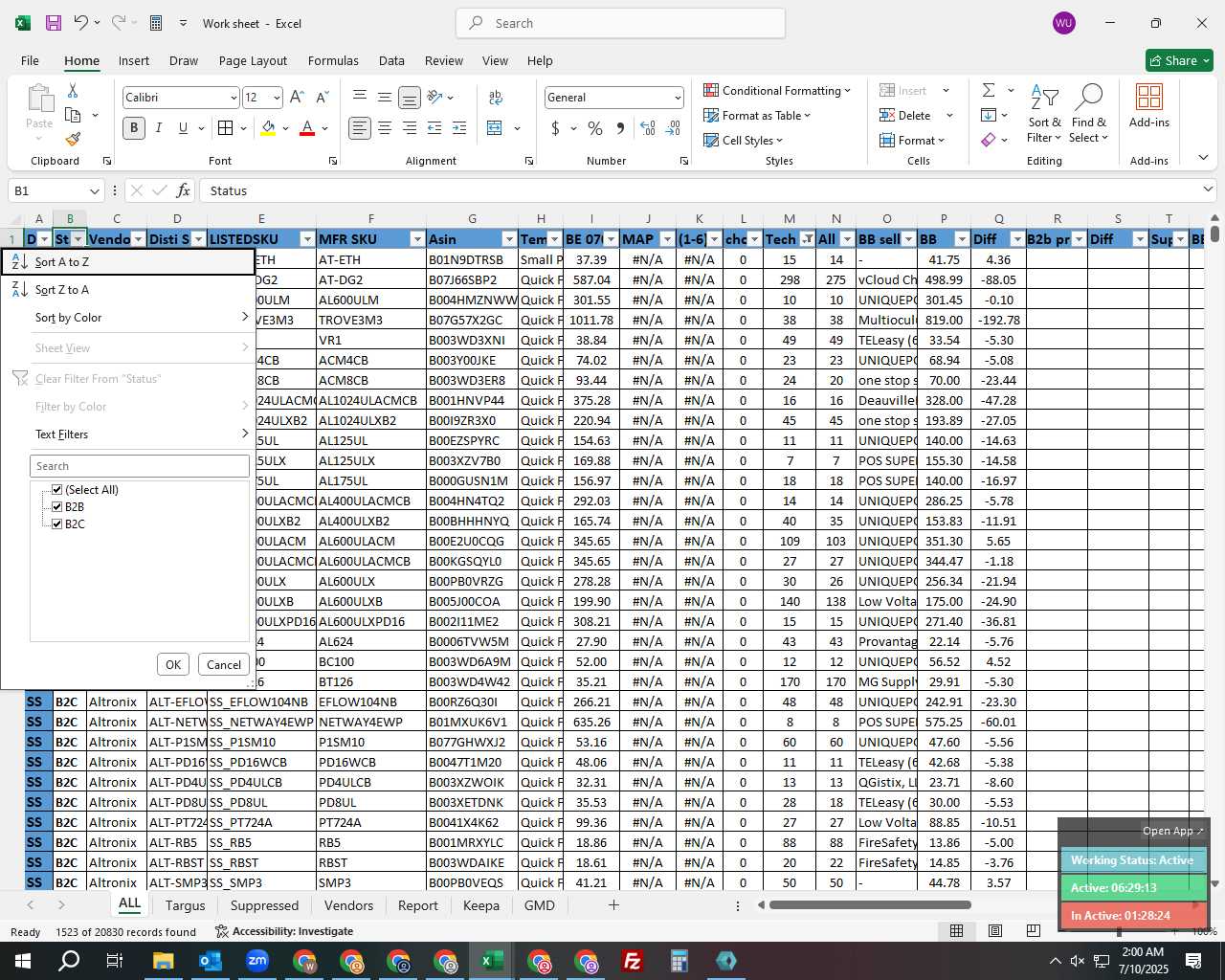Open FileZilla from the taskbar
1225x980 pixels.
pyautogui.click(x=633, y=961)
